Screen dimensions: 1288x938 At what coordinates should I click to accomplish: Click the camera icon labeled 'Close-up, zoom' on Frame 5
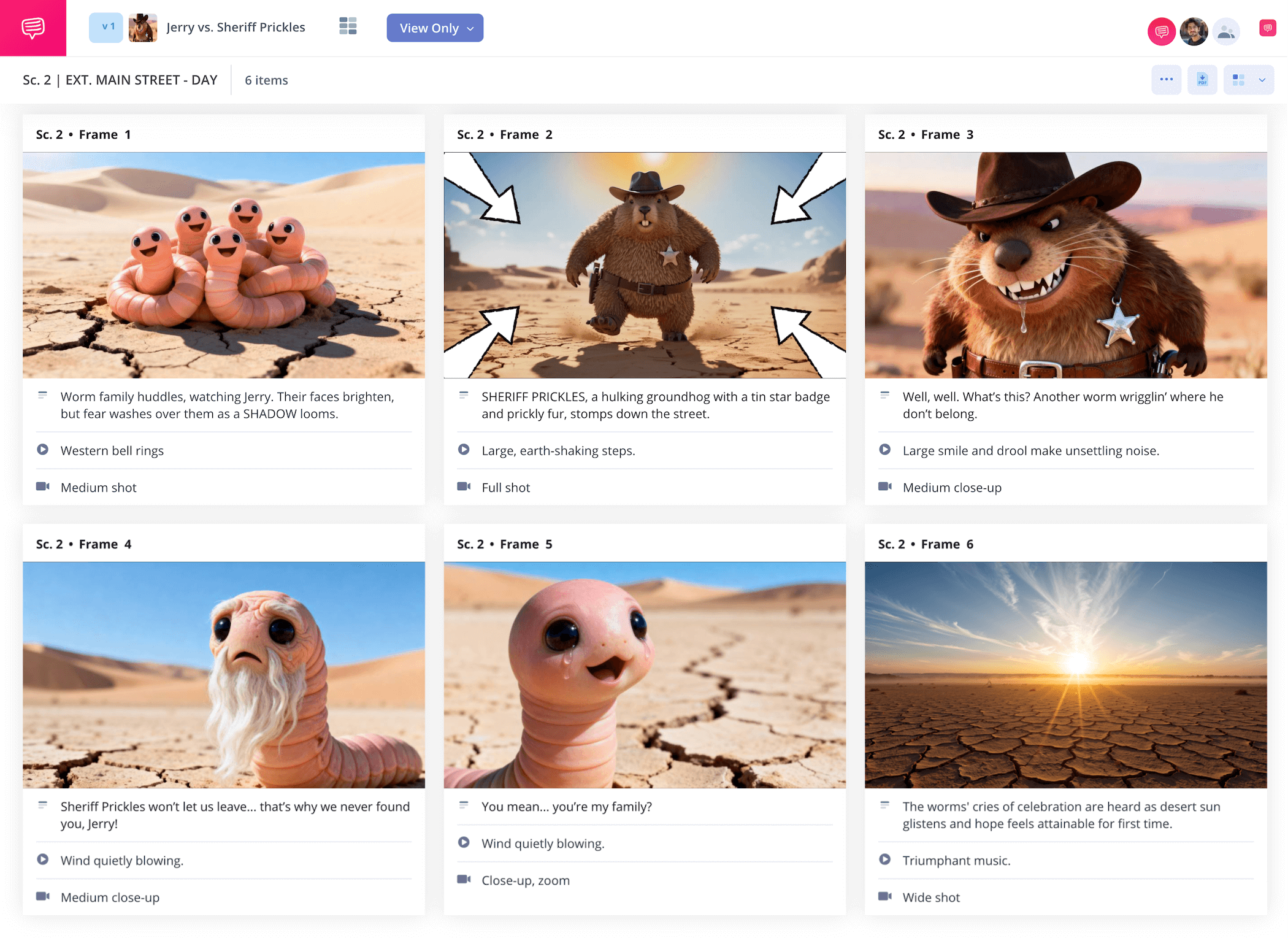[x=464, y=880]
